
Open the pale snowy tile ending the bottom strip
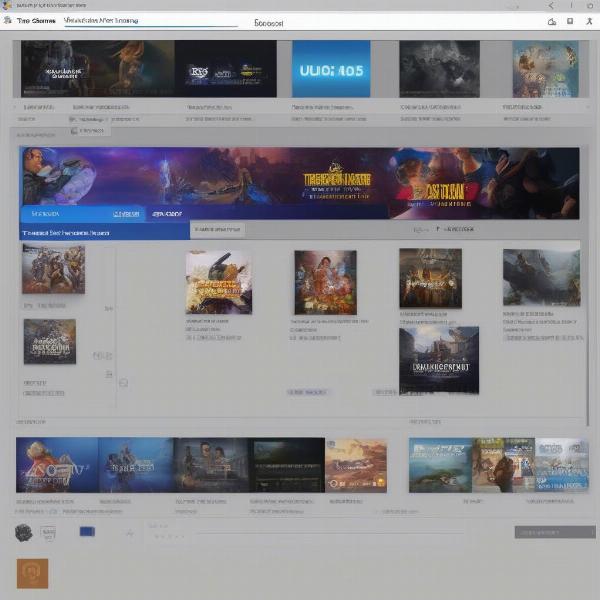(562, 465)
